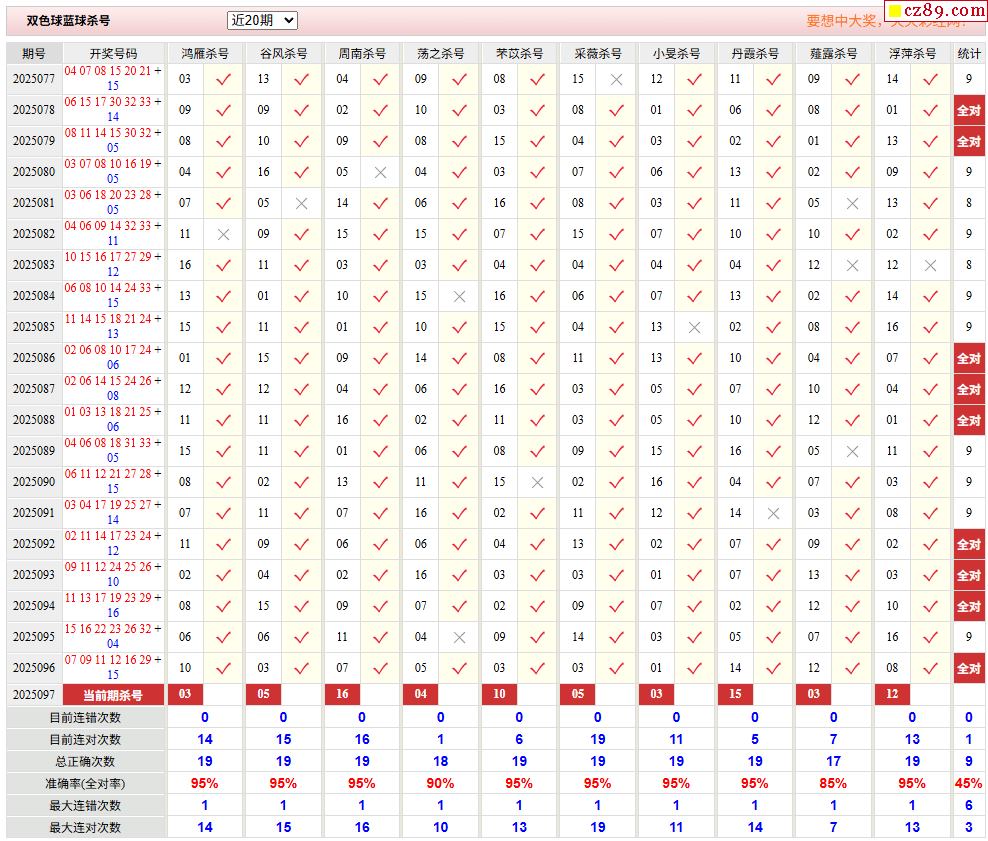
Task: Click the 45% value in the 统计 column
Action: pyautogui.click(x=968, y=784)
